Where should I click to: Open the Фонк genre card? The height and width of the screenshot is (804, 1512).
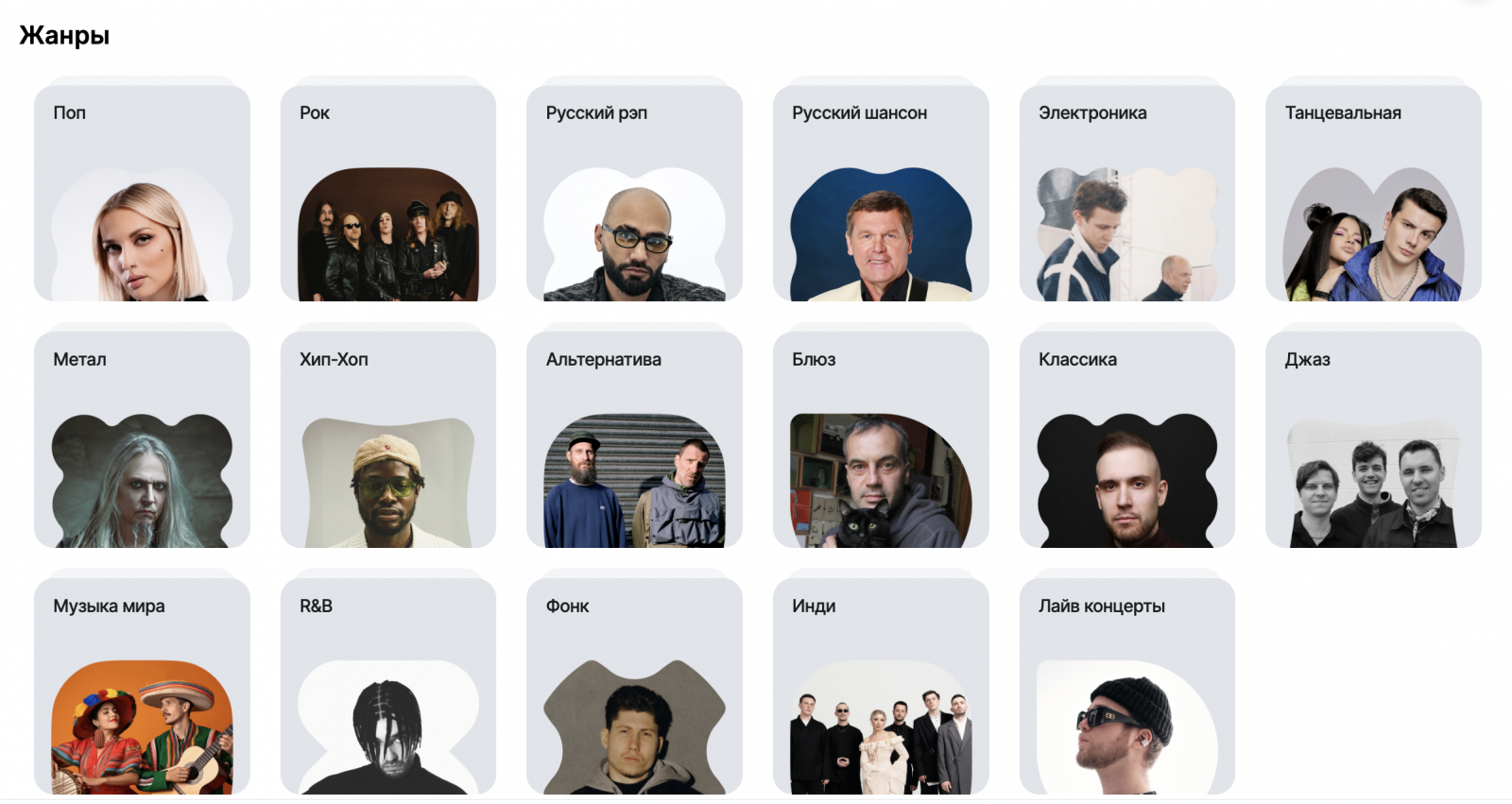[634, 686]
